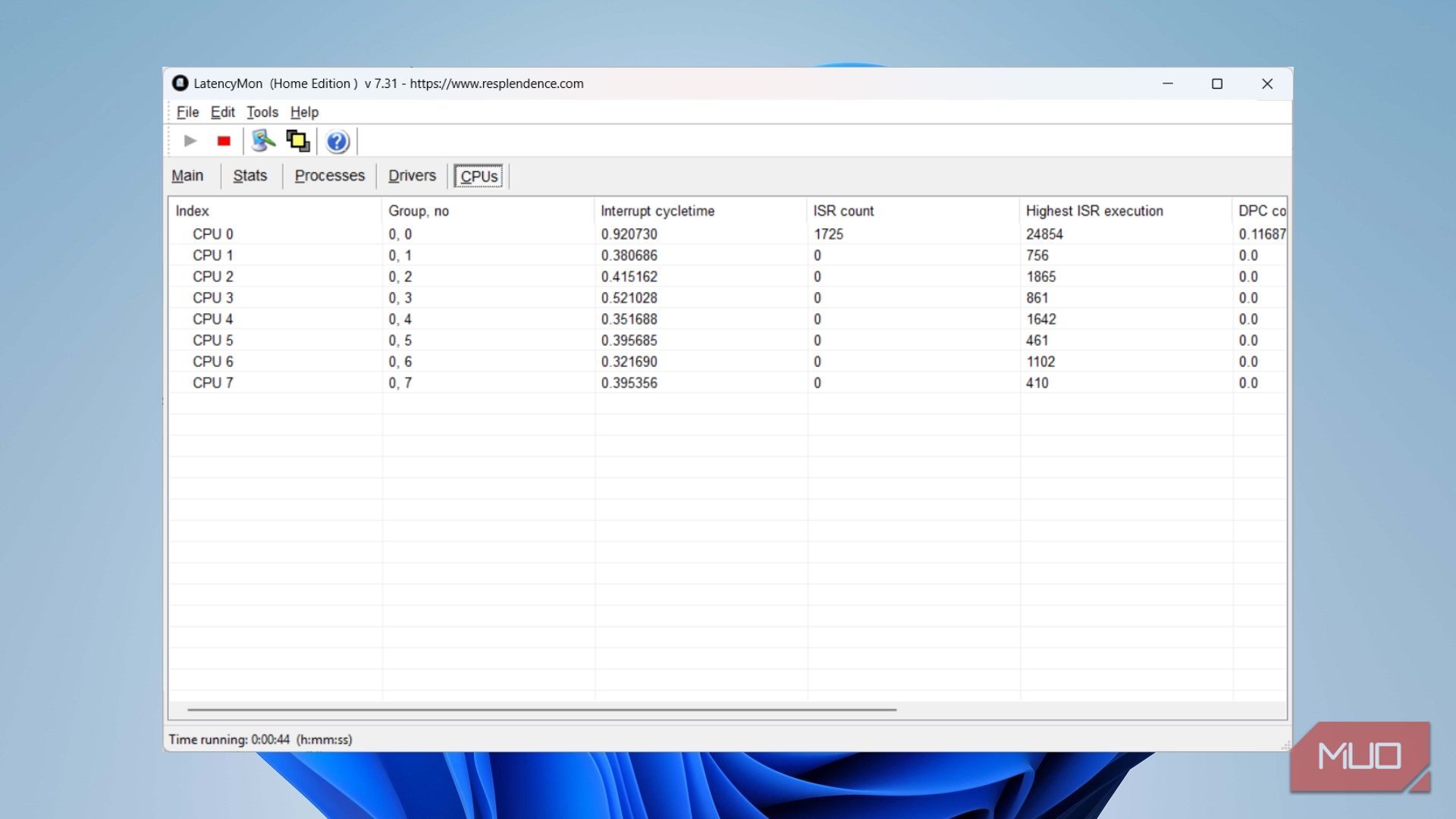Click the value 1865 in CPU 2 row

click(1040, 277)
